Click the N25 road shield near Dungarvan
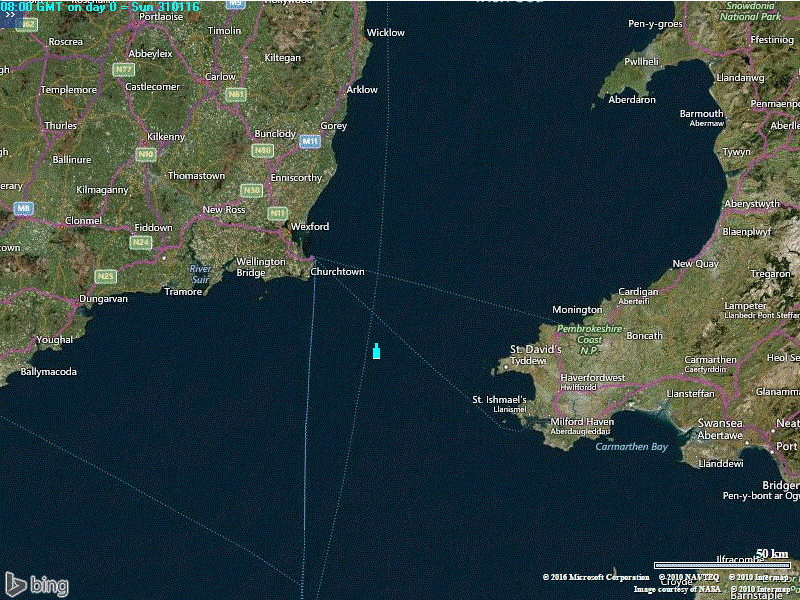Screen dimensions: 800x600 pos(106,275)
